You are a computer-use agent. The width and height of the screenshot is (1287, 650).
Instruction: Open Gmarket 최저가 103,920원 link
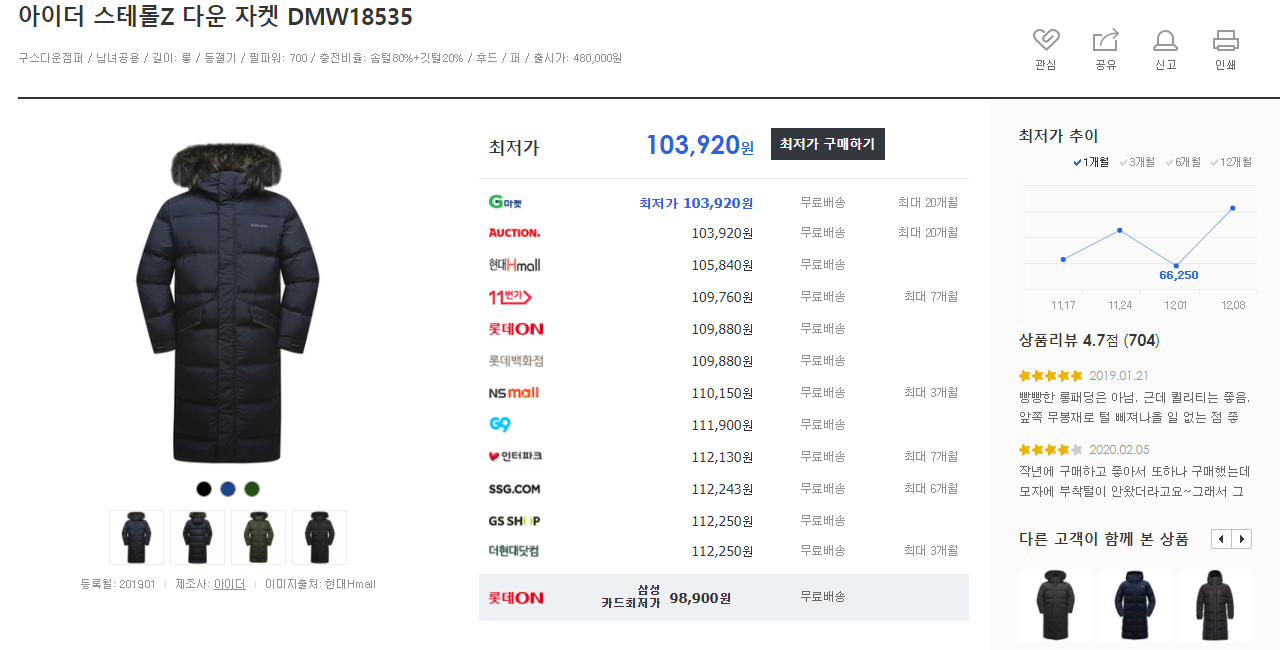click(696, 203)
